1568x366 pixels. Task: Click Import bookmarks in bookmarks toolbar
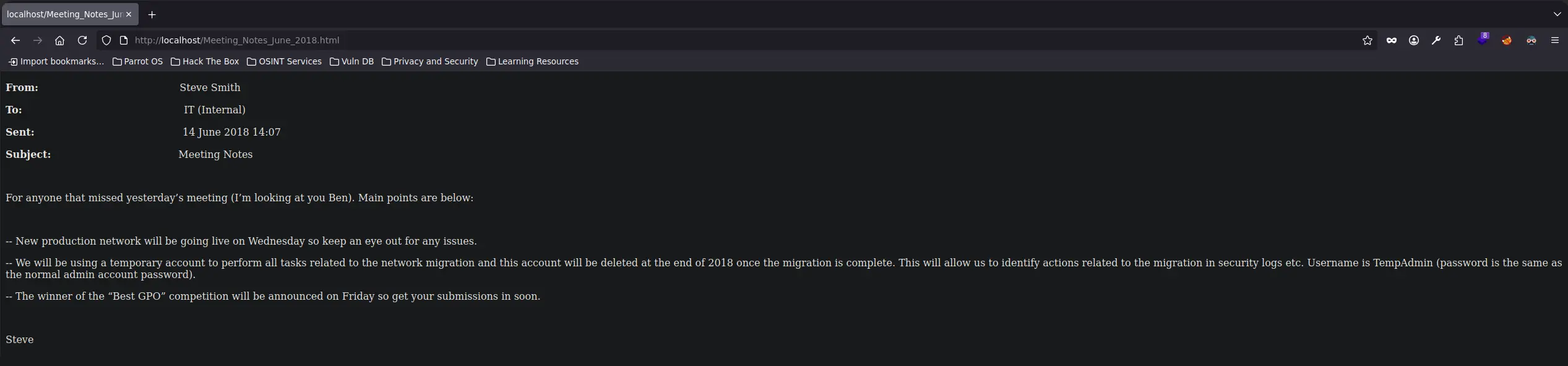click(56, 61)
